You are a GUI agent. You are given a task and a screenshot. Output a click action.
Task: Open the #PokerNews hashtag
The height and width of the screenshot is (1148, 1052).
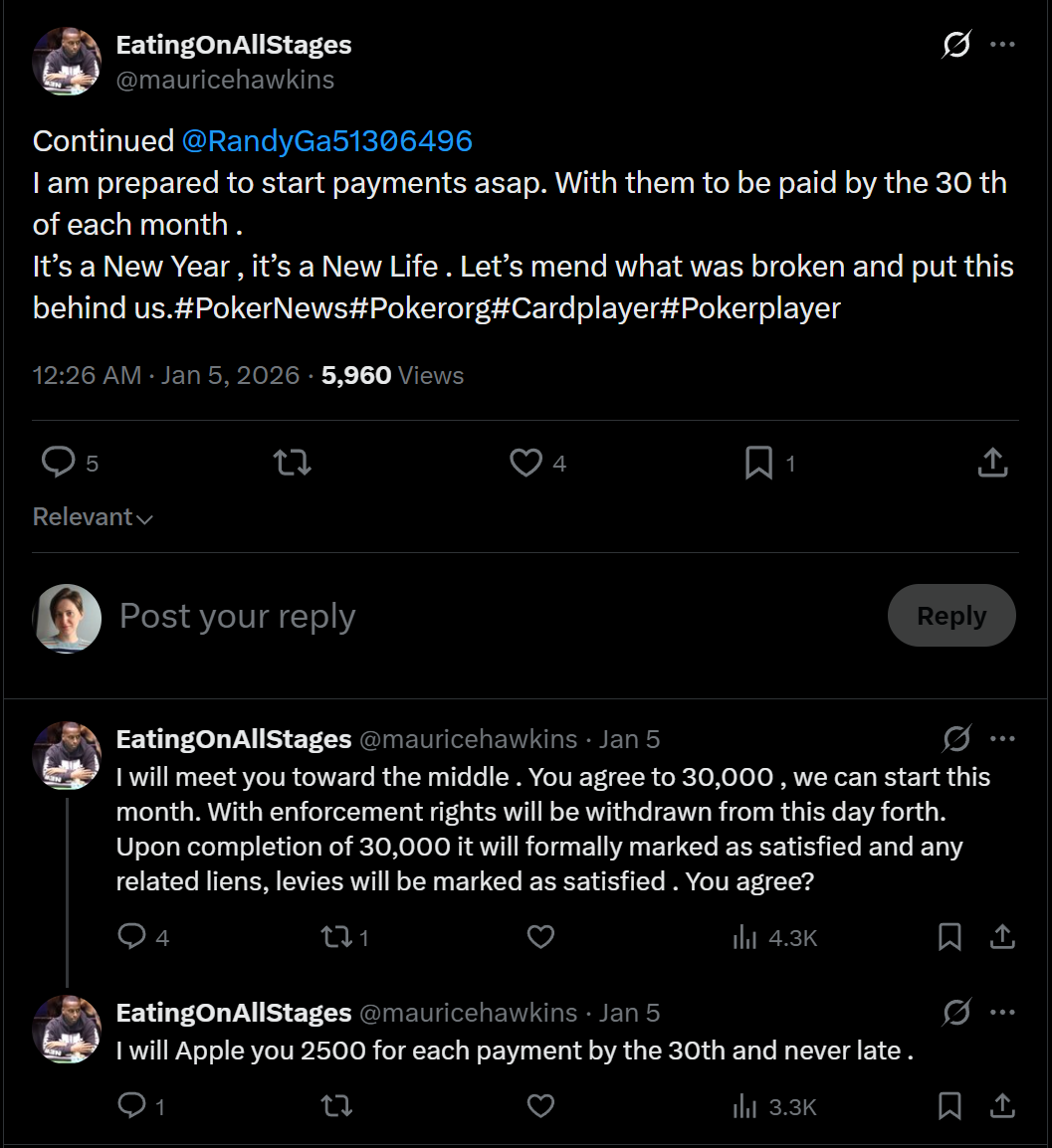click(261, 308)
